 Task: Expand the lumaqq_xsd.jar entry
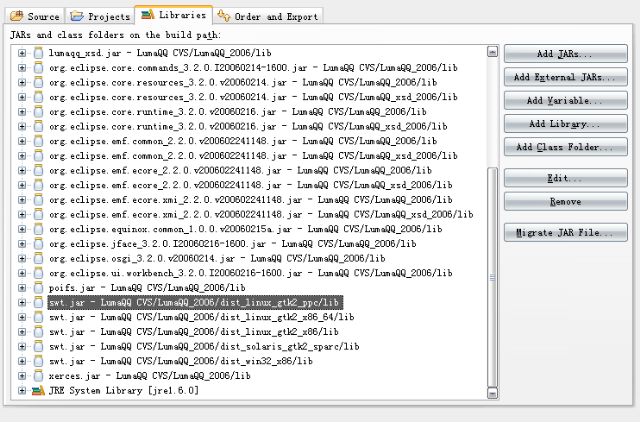(x=22, y=53)
